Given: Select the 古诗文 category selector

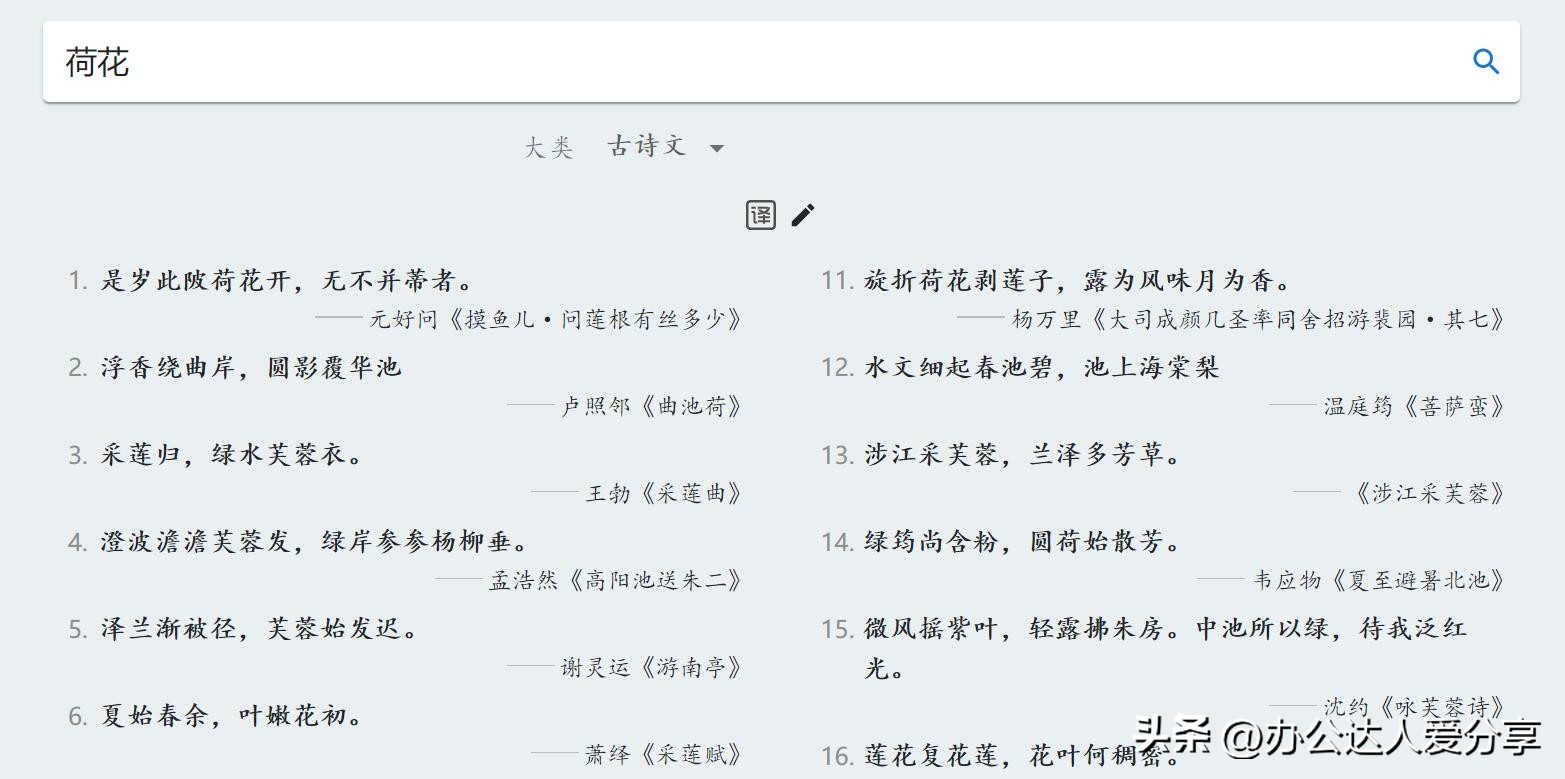Looking at the screenshot, I should (647, 145).
